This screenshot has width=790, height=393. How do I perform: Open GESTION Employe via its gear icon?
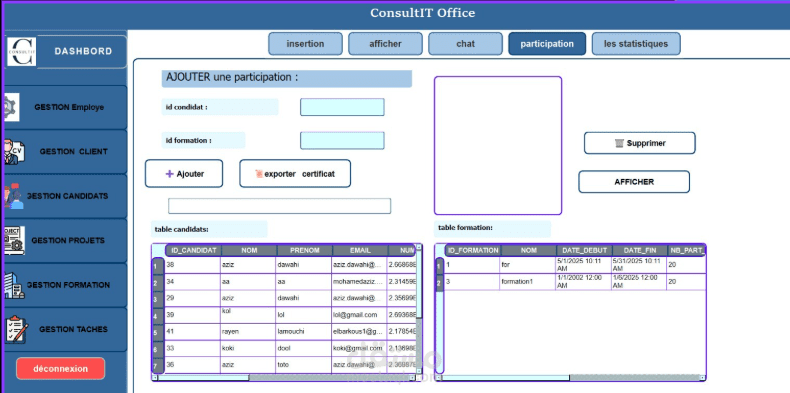click(x=11, y=107)
